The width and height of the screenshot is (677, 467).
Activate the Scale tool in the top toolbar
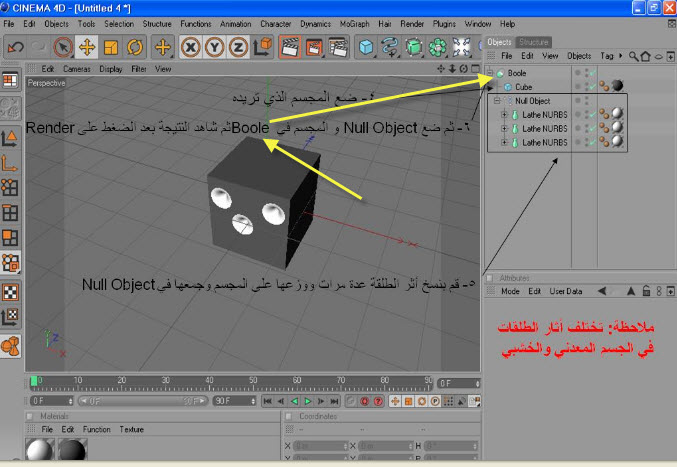coord(111,47)
